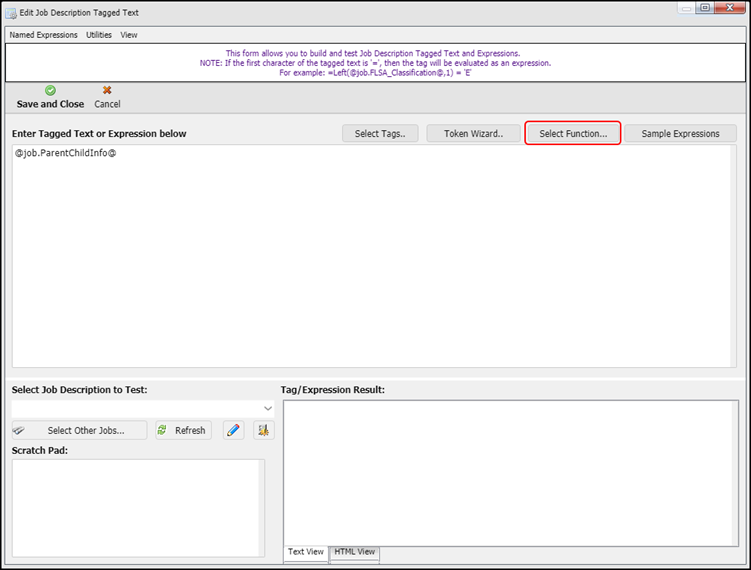Screen dimensions: 751x570
Task: Click the green Save and Close checkmark icon
Action: click(x=50, y=91)
